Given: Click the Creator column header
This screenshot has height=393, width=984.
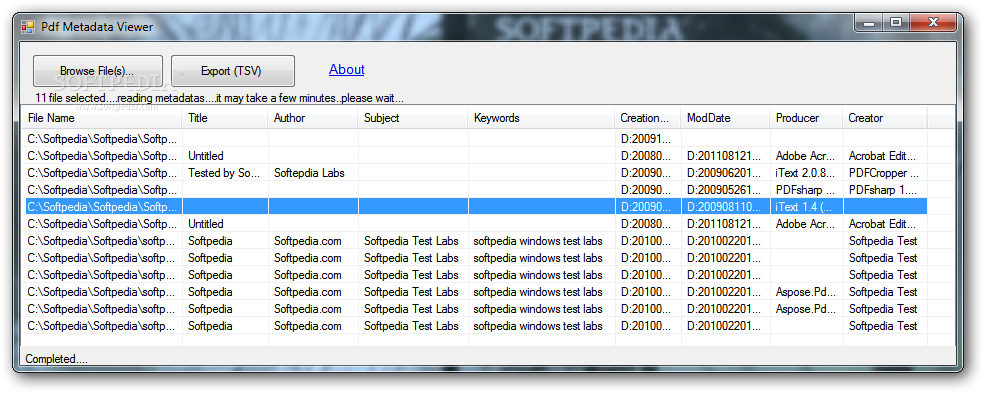Looking at the screenshot, I should [x=885, y=118].
